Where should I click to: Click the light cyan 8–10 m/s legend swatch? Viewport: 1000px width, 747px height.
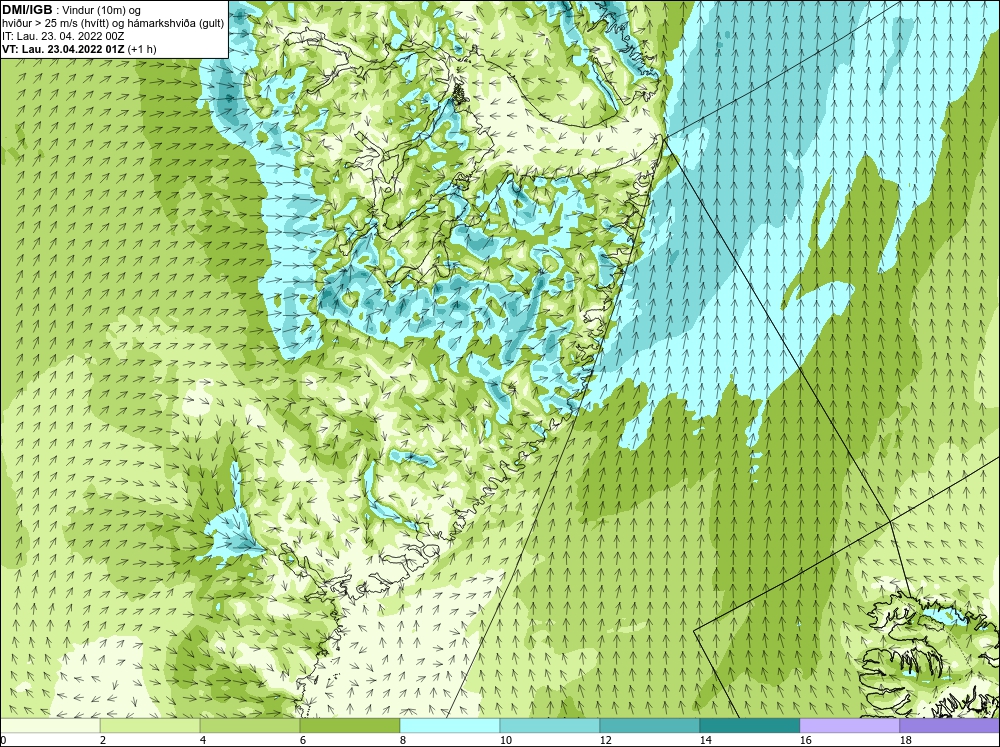(450, 726)
